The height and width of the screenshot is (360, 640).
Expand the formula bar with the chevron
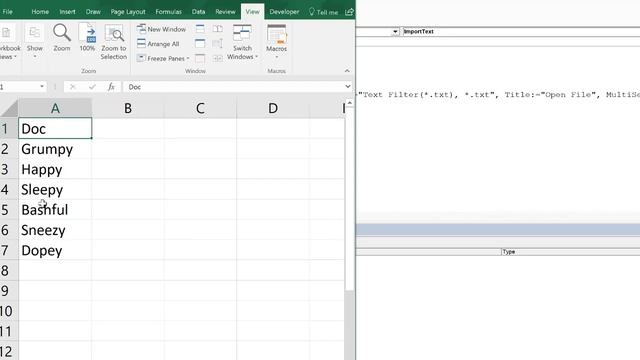(x=348, y=87)
